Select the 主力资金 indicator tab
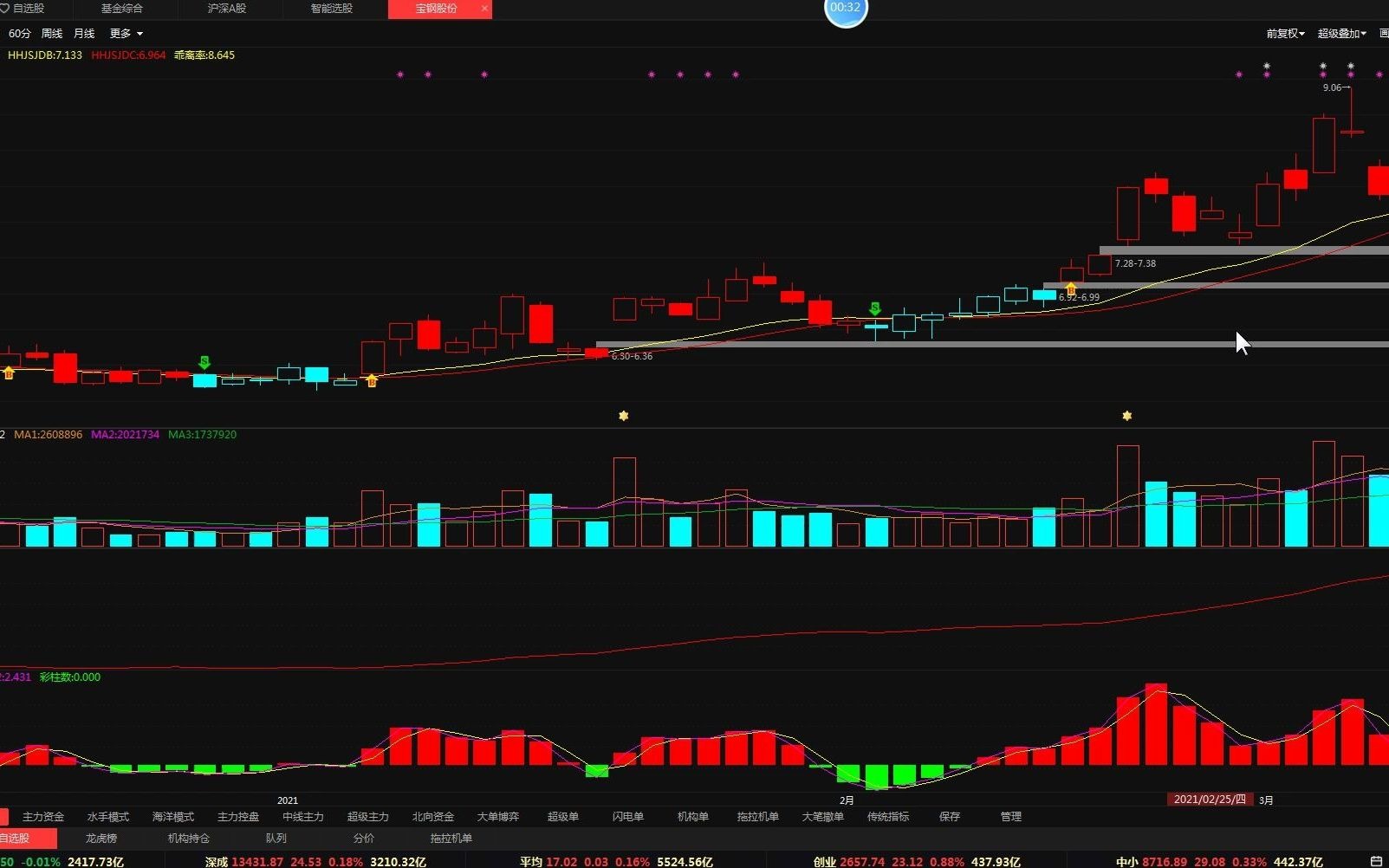The image size is (1389, 868). tap(43, 817)
